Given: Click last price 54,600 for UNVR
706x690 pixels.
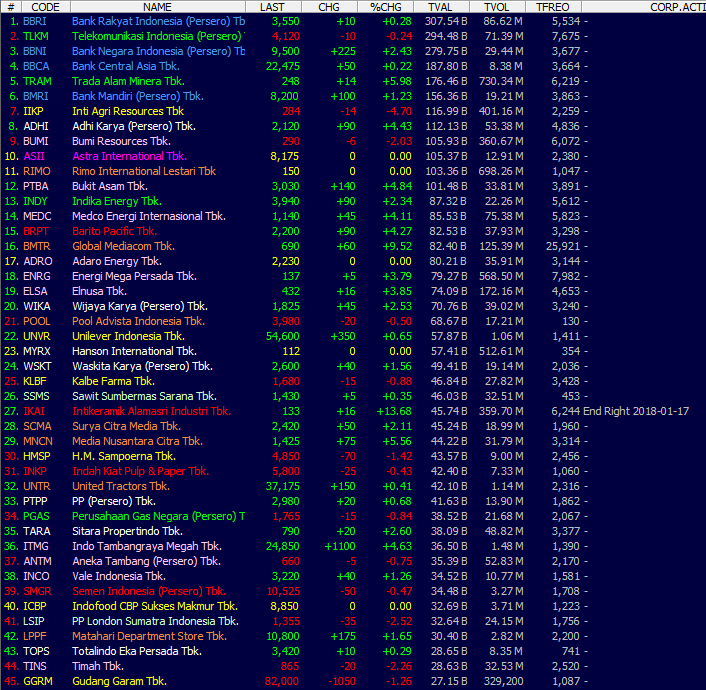Looking at the screenshot, I should click(283, 336).
